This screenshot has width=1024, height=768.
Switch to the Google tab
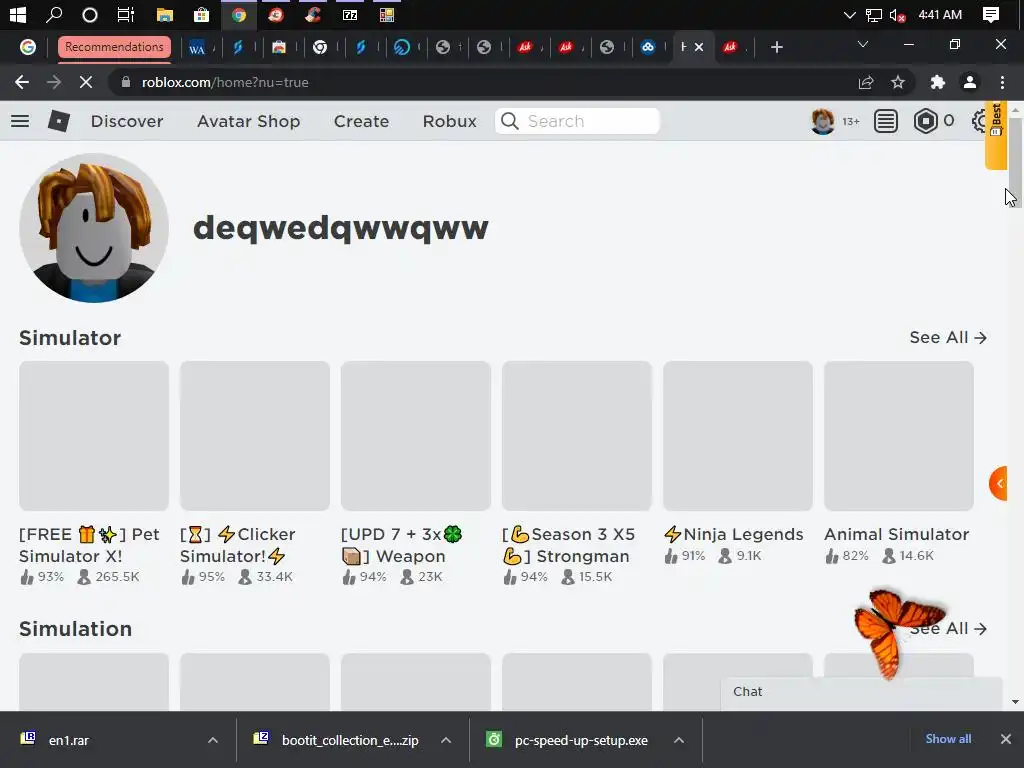pyautogui.click(x=27, y=47)
